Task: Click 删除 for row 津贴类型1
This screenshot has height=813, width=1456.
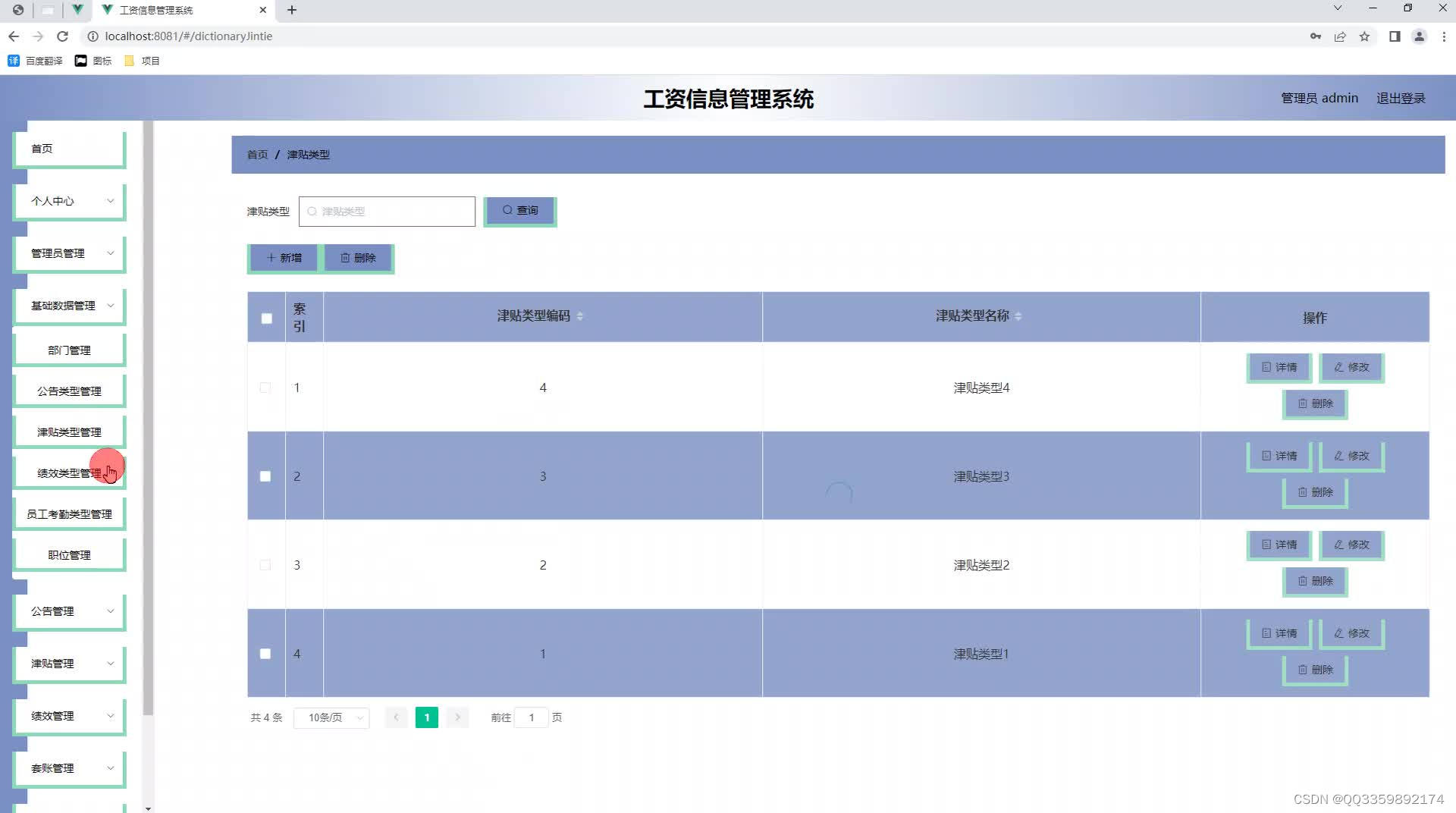Action: tap(1315, 670)
